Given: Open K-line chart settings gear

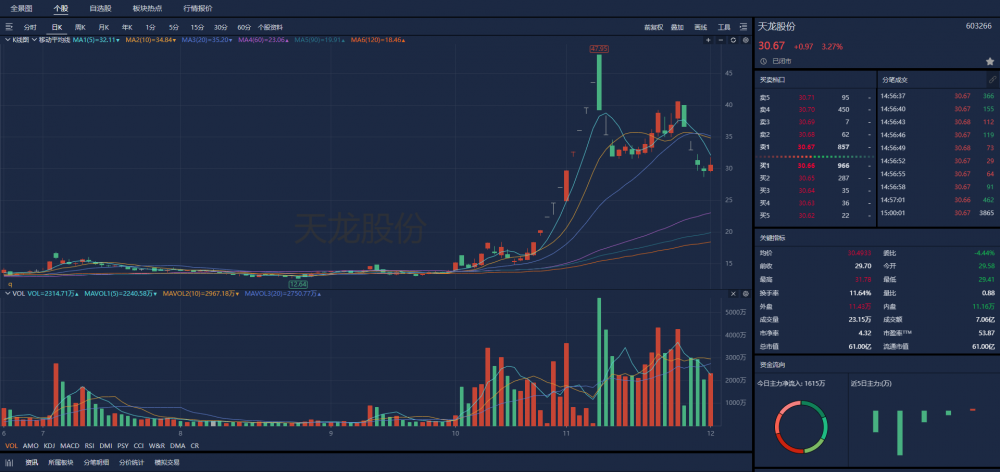Looking at the screenshot, I should pos(745,40).
